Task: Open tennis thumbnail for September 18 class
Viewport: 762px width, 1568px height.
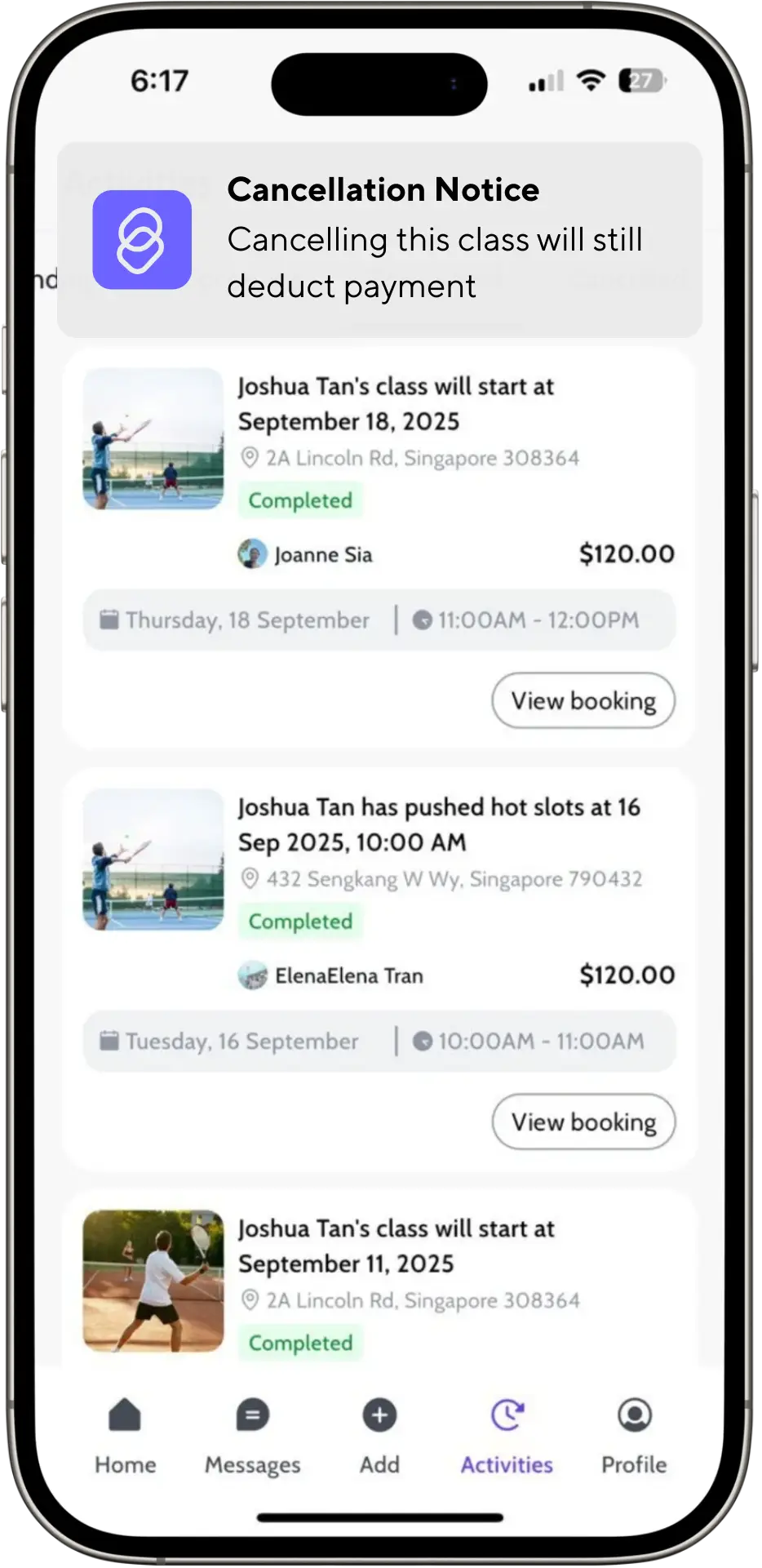Action: (x=153, y=439)
